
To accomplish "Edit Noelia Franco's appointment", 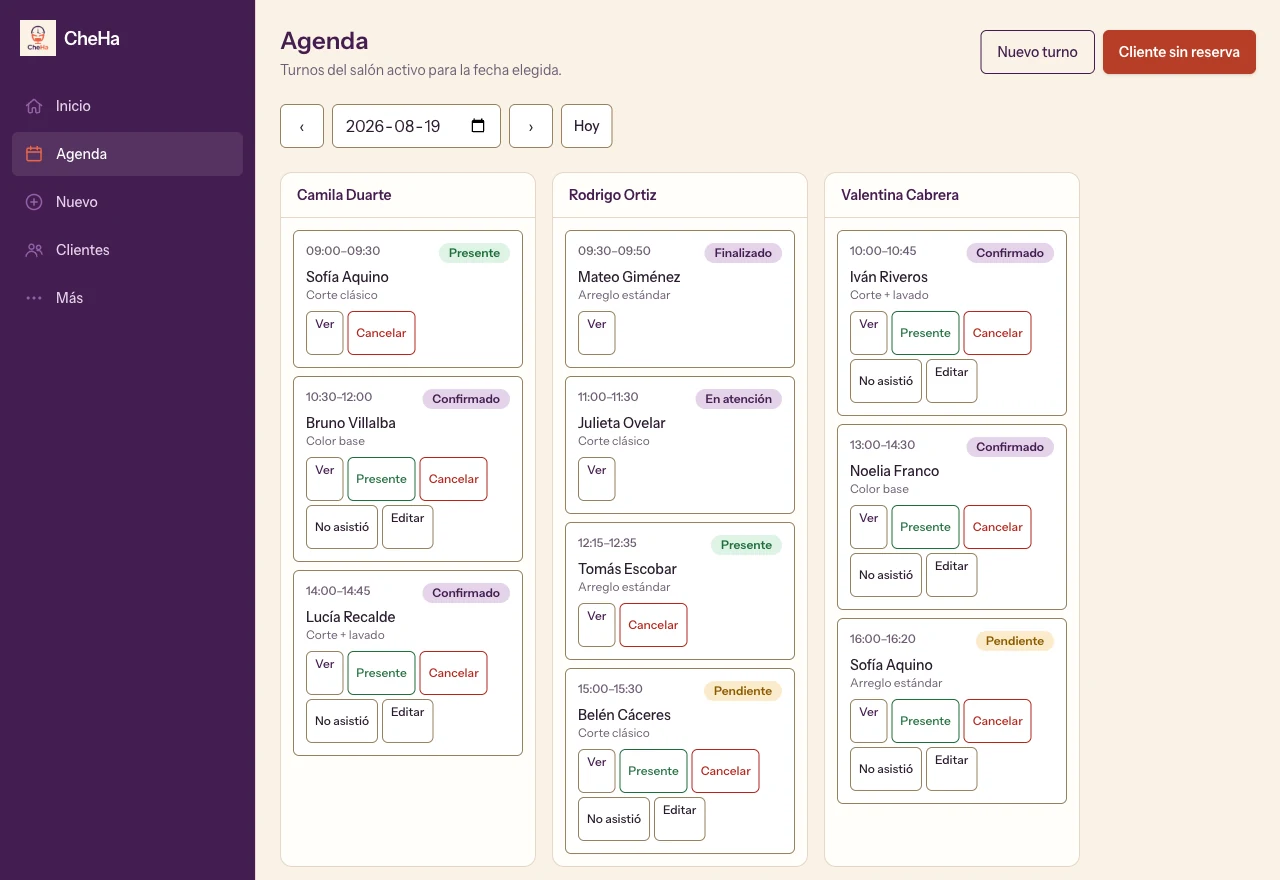I will [x=952, y=575].
